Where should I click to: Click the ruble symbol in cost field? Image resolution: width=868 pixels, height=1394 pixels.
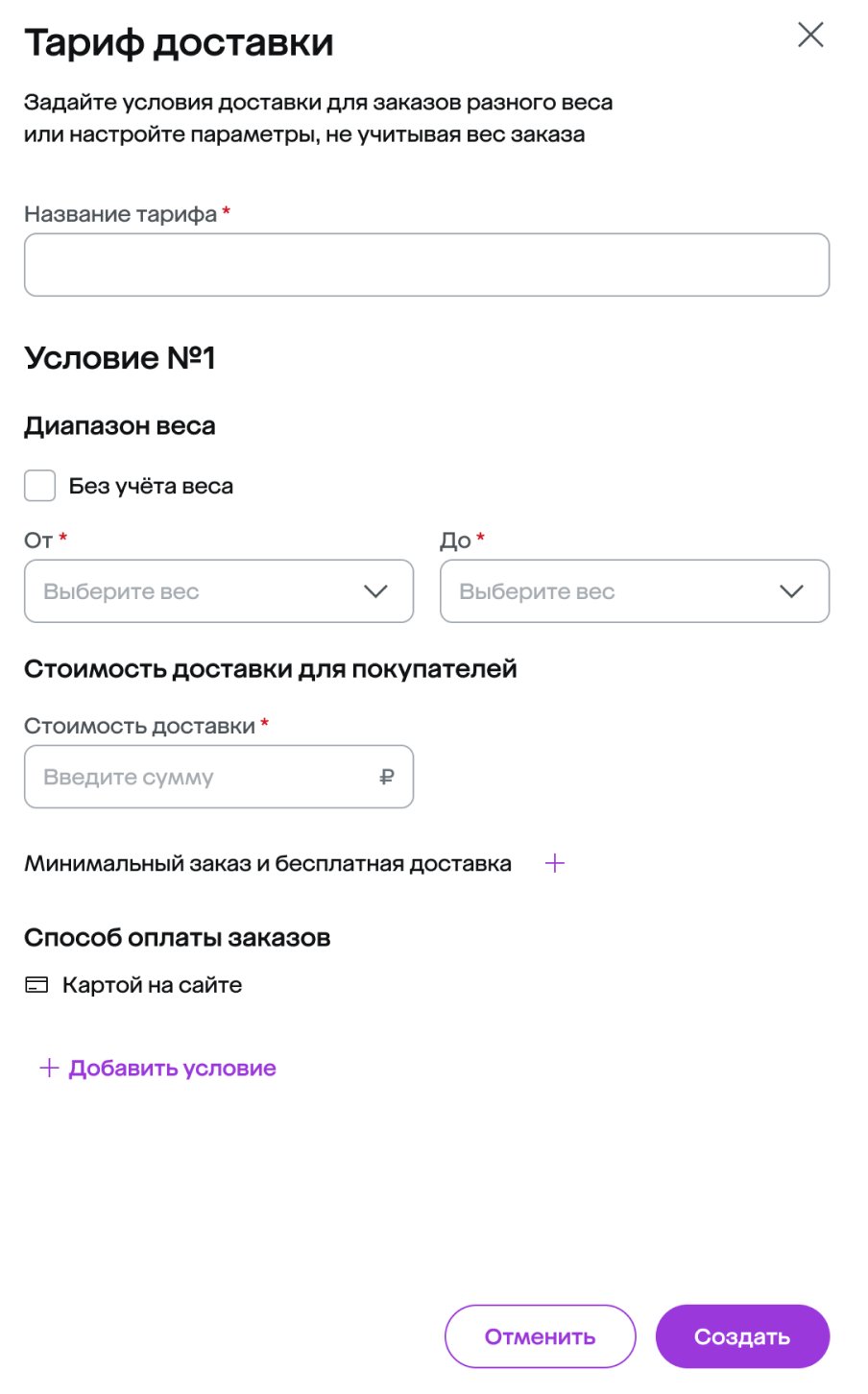[387, 777]
